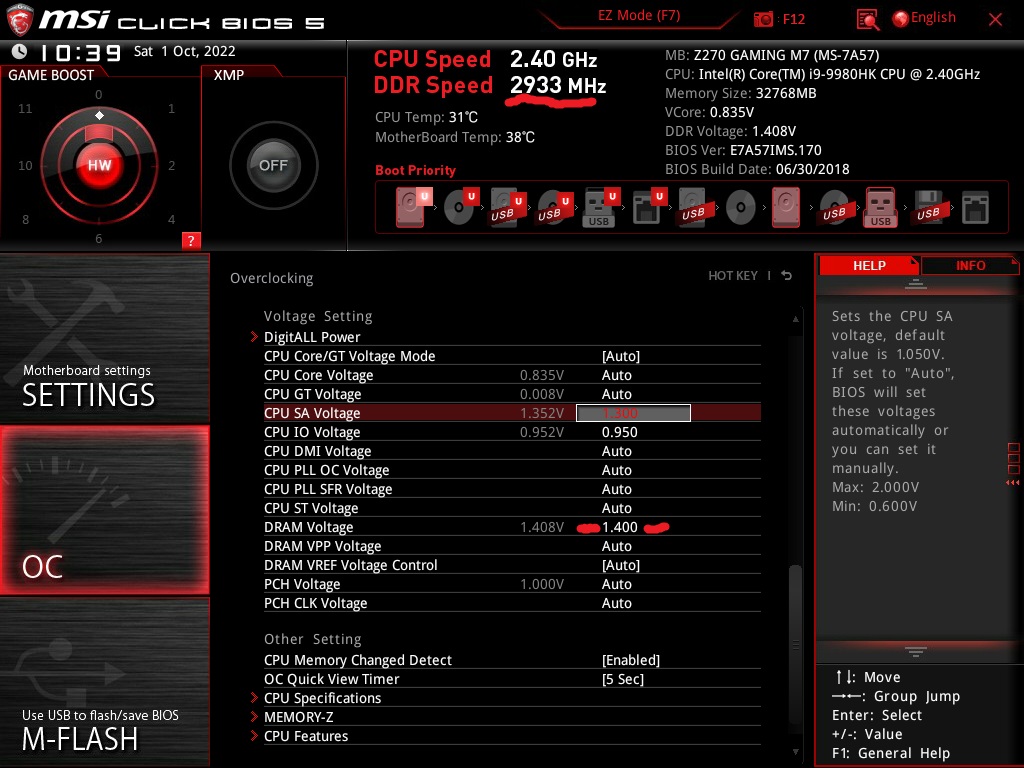1024x768 pixels.
Task: Click the HOT KEY label
Action: pyautogui.click(x=733, y=276)
